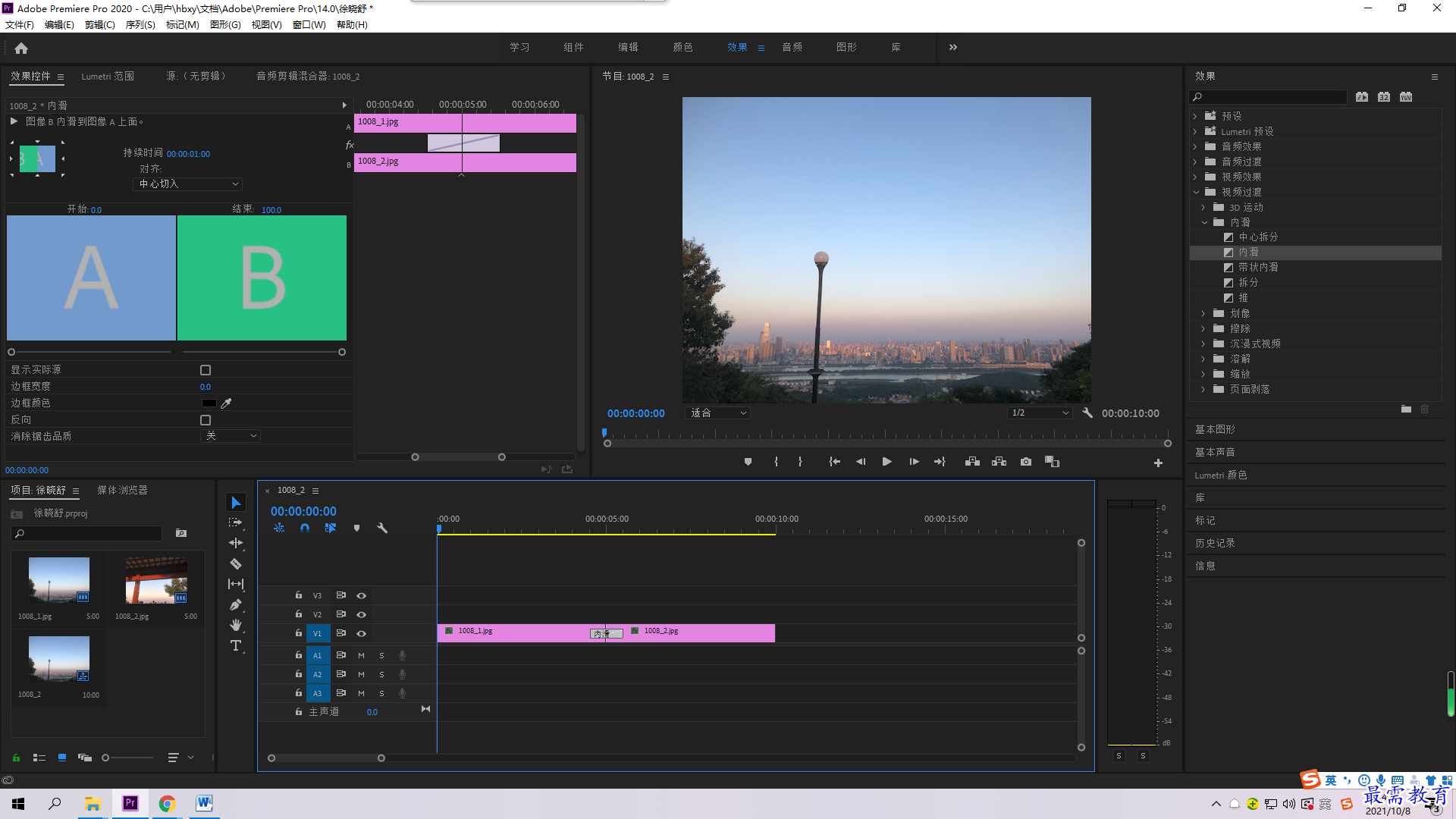This screenshot has height=819, width=1456.
Task: Collapse the 视频过渡 folder
Action: point(1195,193)
